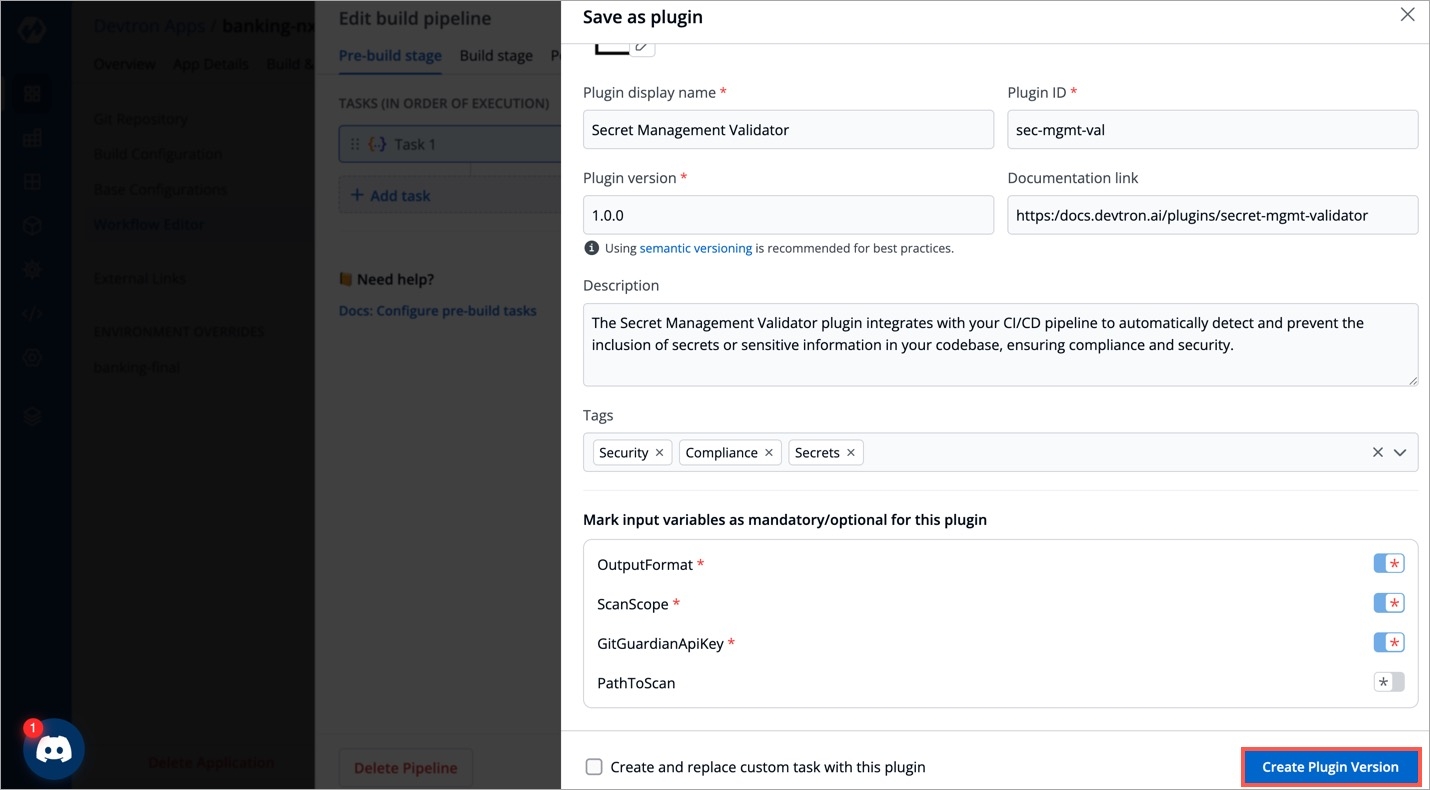Screen dimensions: 1430x790
Task: Click the pencil edit icon beside plugin image
Action: tap(643, 47)
